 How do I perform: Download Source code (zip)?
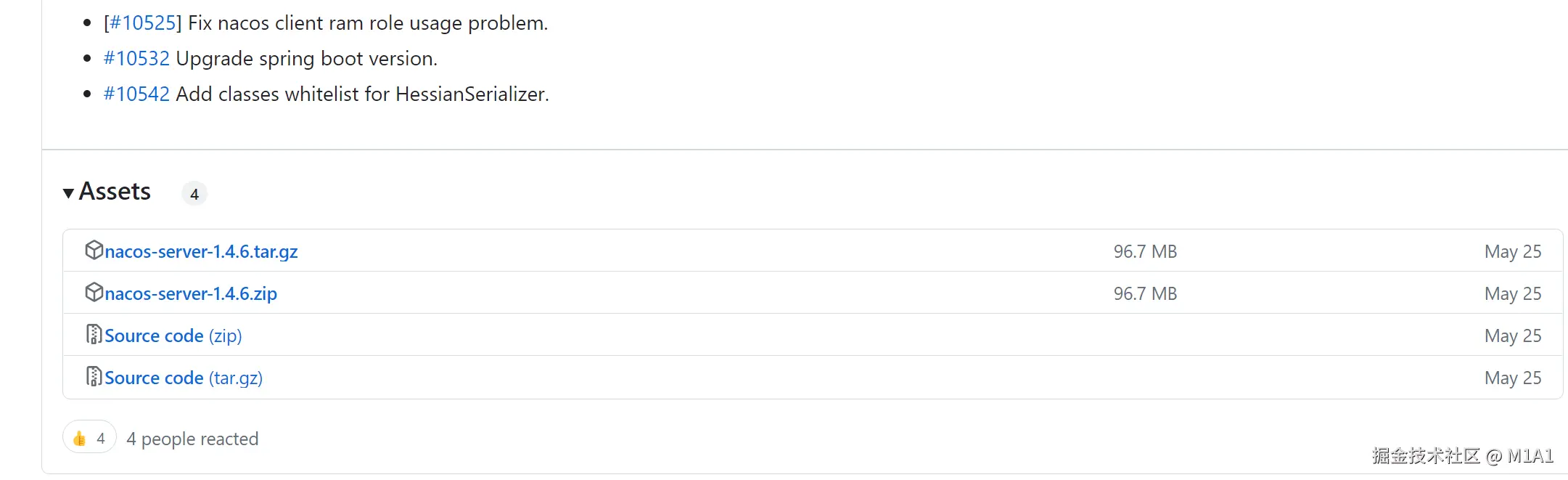click(x=173, y=336)
